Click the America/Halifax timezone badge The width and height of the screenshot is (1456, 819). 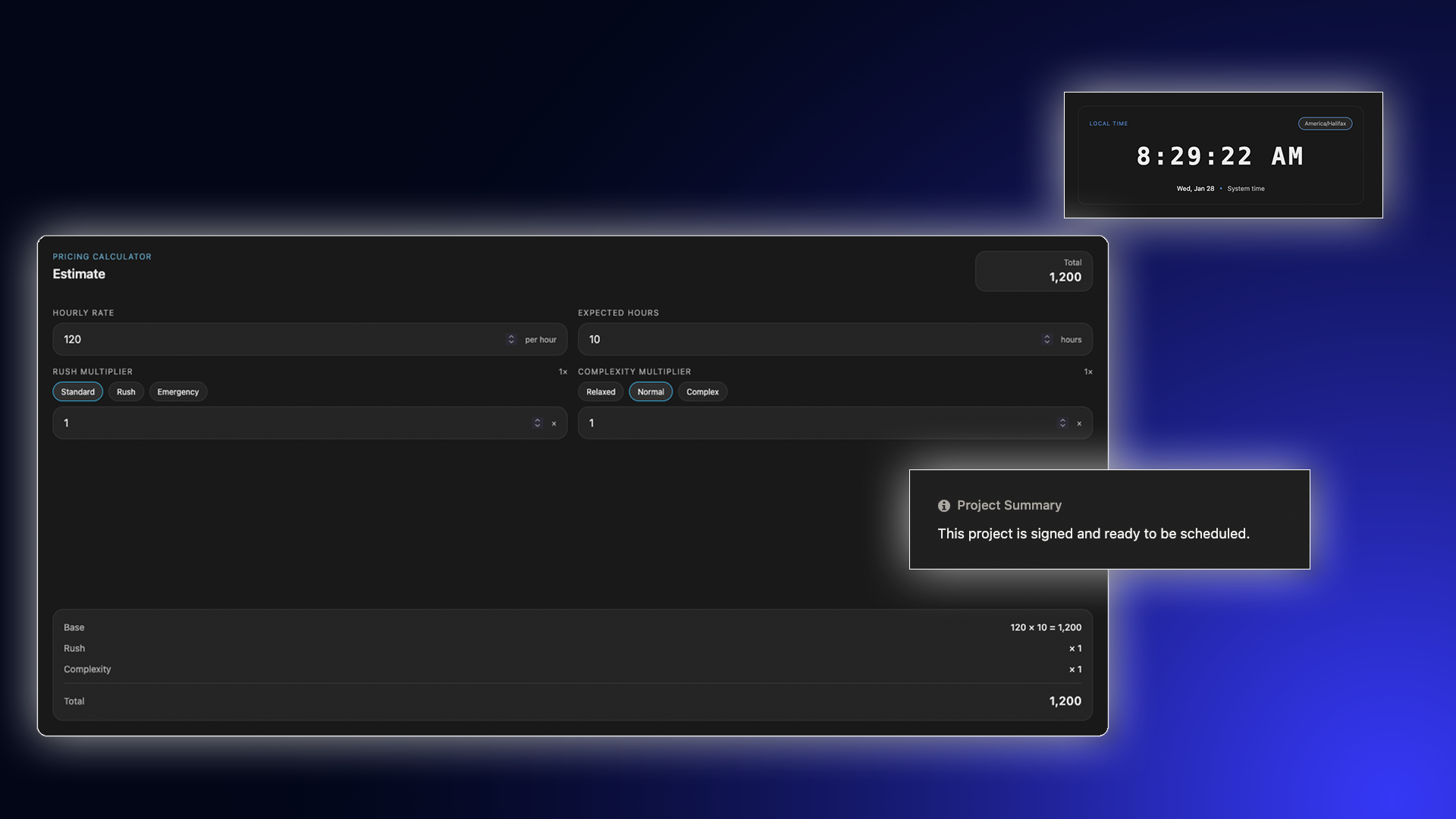1324,124
